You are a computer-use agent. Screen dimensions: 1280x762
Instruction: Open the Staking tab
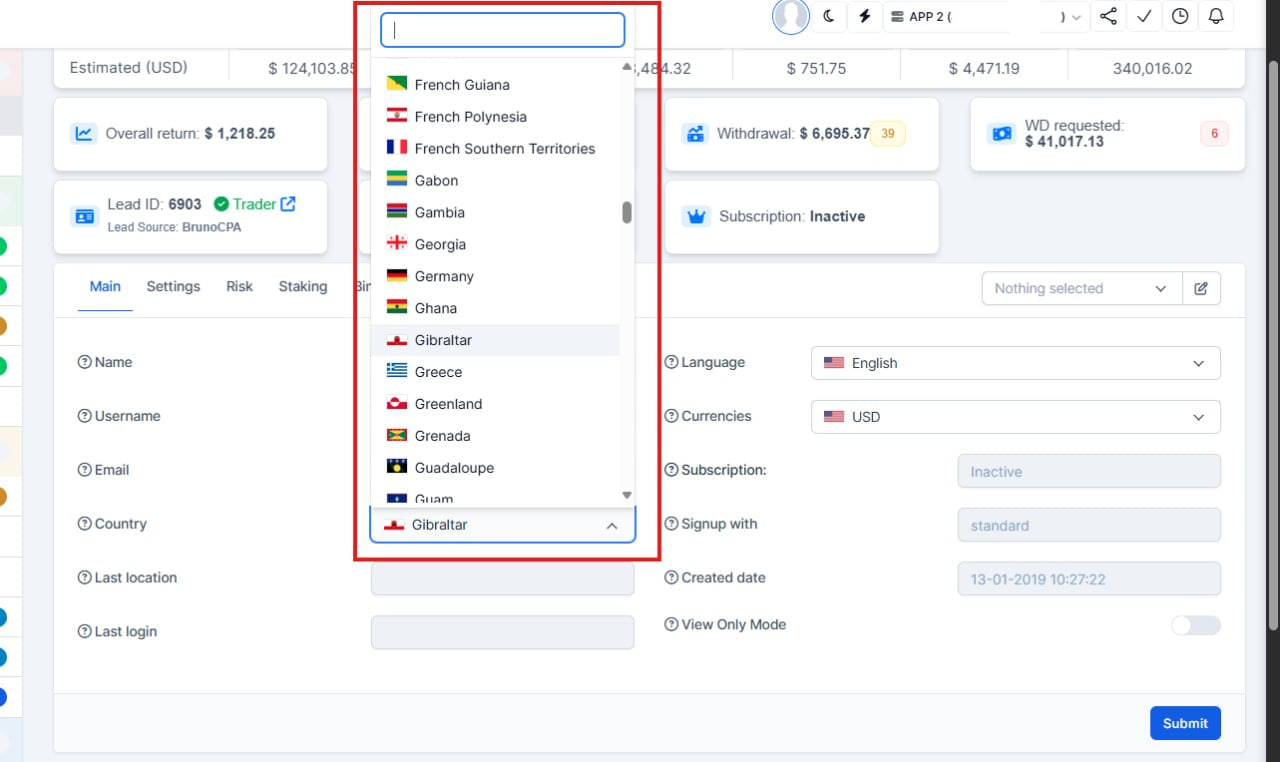pos(303,286)
